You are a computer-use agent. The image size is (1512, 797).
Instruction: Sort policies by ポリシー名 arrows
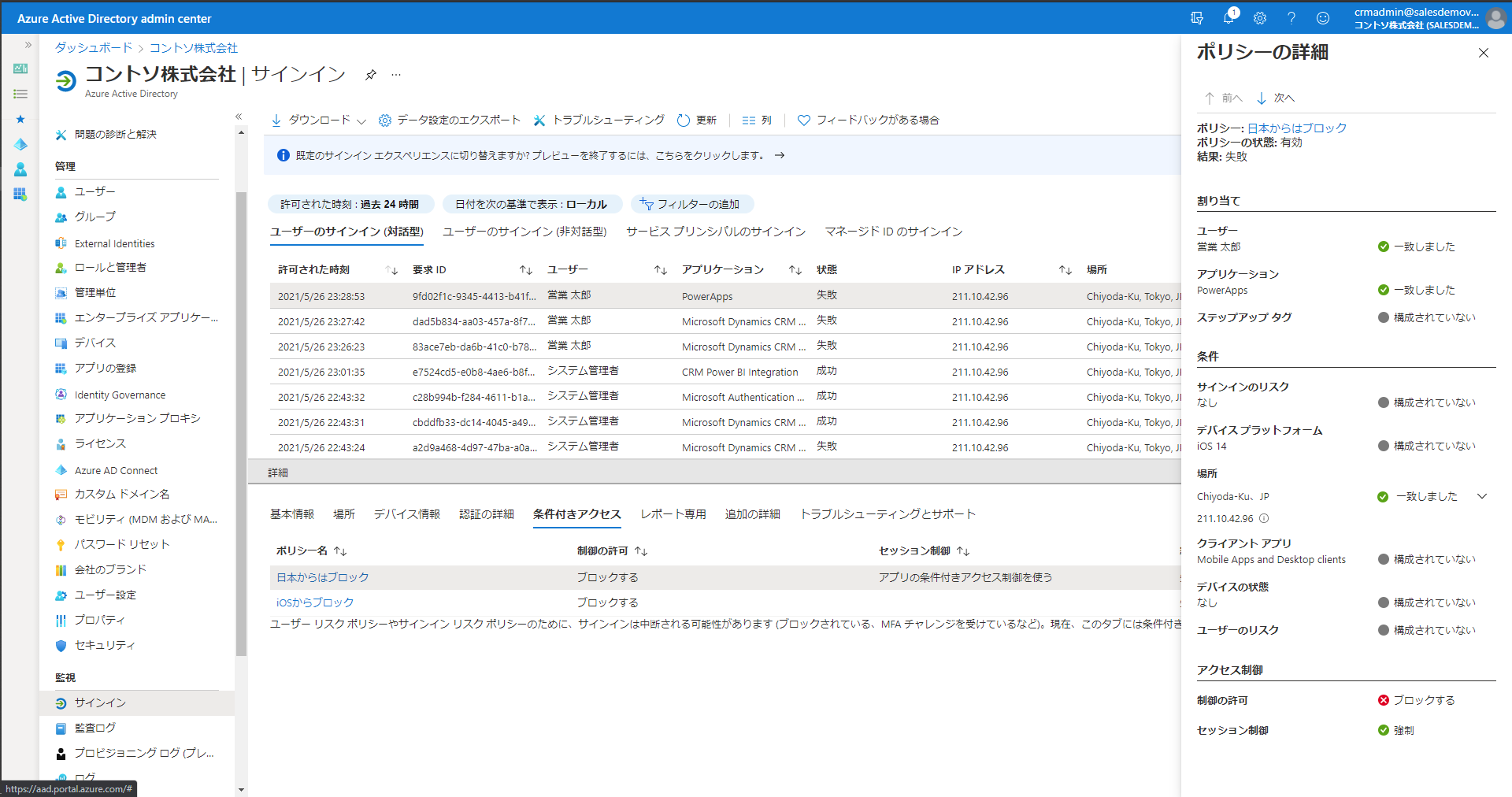[340, 551]
